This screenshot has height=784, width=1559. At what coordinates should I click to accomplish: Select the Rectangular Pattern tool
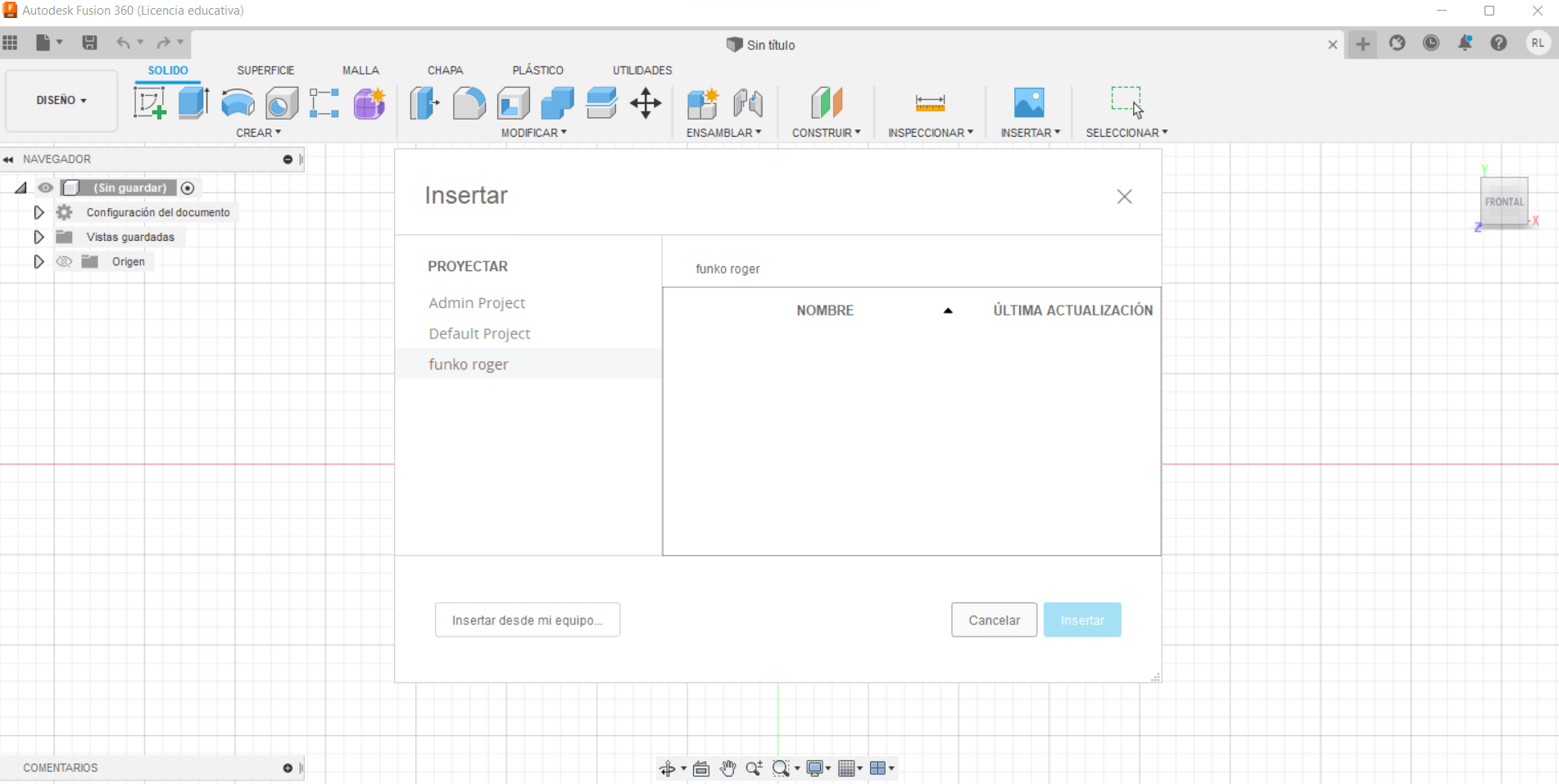(x=324, y=103)
